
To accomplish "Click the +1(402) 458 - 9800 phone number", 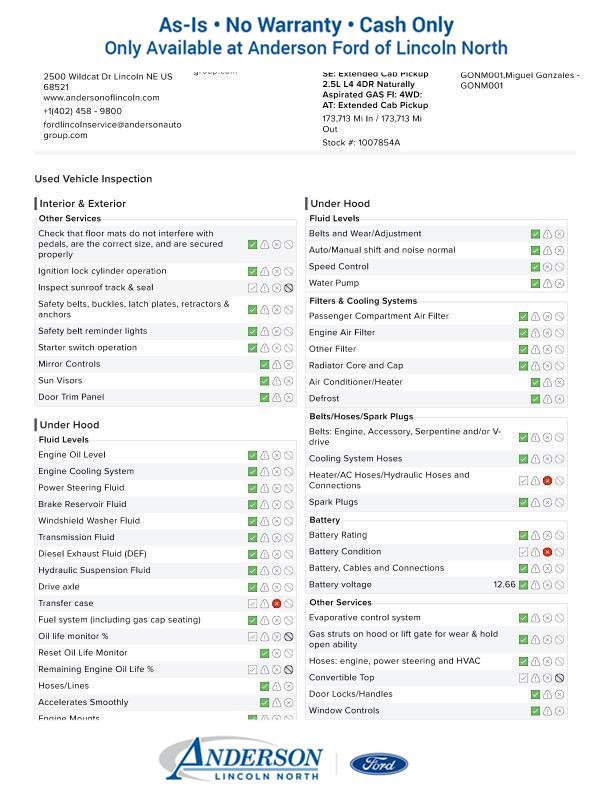I will coord(82,111).
